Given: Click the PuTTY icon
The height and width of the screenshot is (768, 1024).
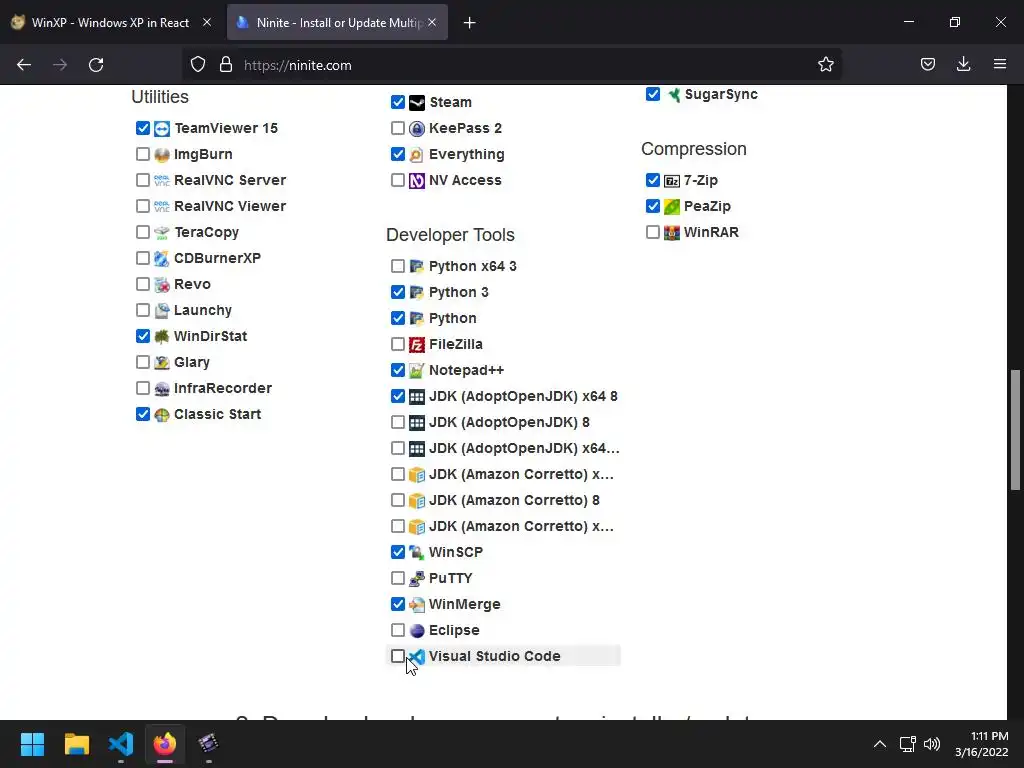Looking at the screenshot, I should click(x=417, y=579).
